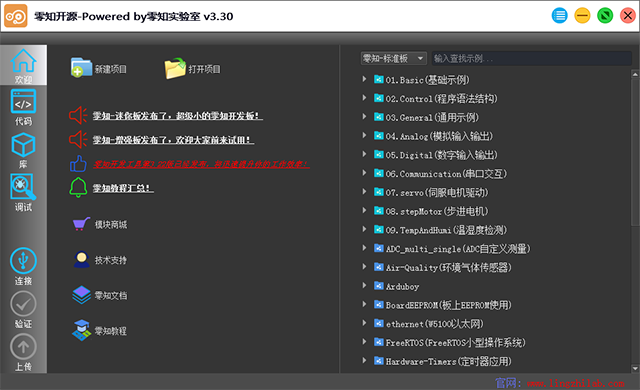640x390 pixels.
Task: Expand the 04.Analog node arrow
Action: (364, 135)
